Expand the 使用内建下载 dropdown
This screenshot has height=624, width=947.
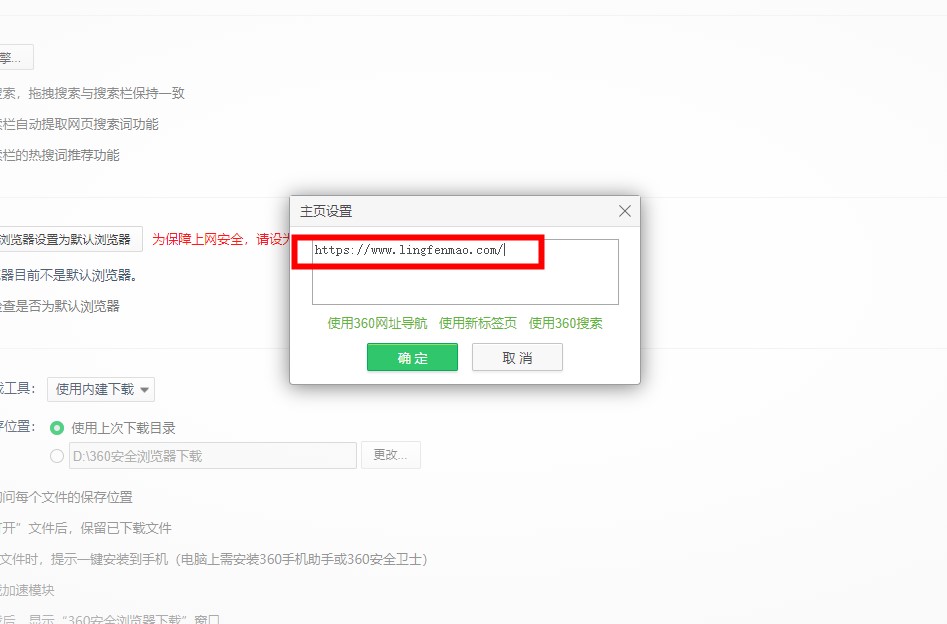pyautogui.click(x=101, y=389)
